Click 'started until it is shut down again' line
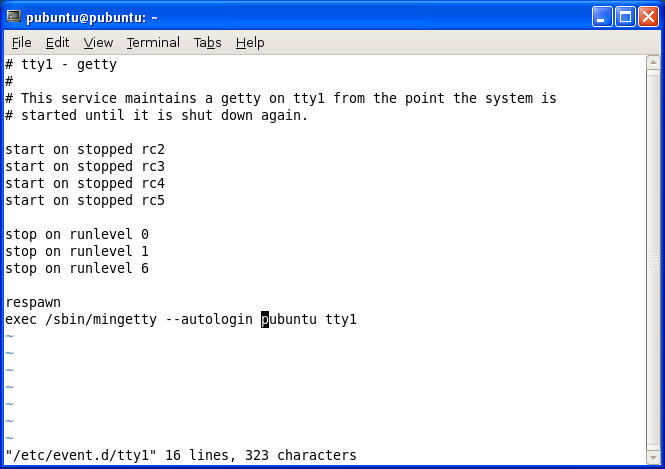Screen dimensions: 665x469 [x=156, y=115]
